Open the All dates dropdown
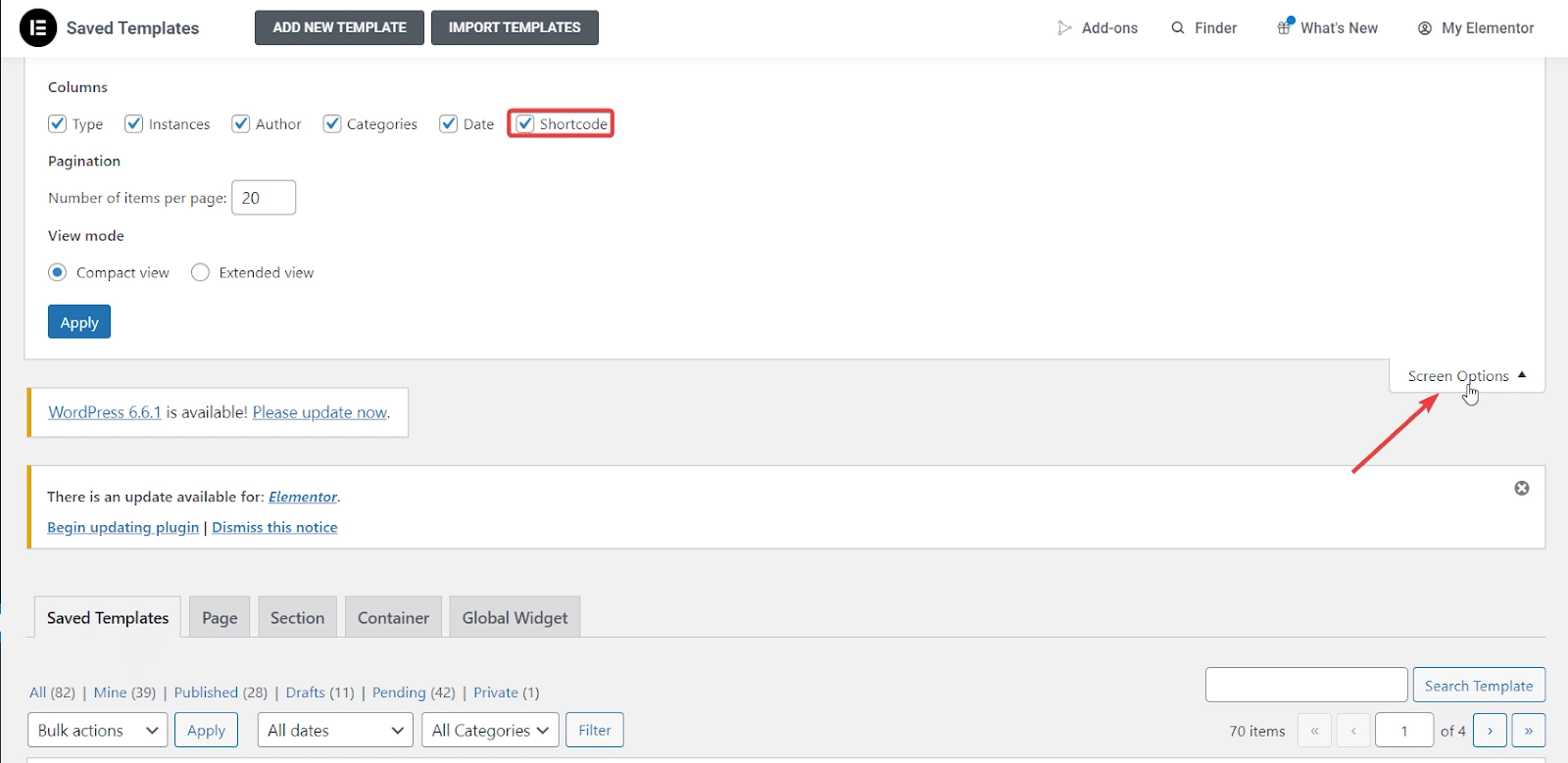1568x763 pixels. coord(335,730)
